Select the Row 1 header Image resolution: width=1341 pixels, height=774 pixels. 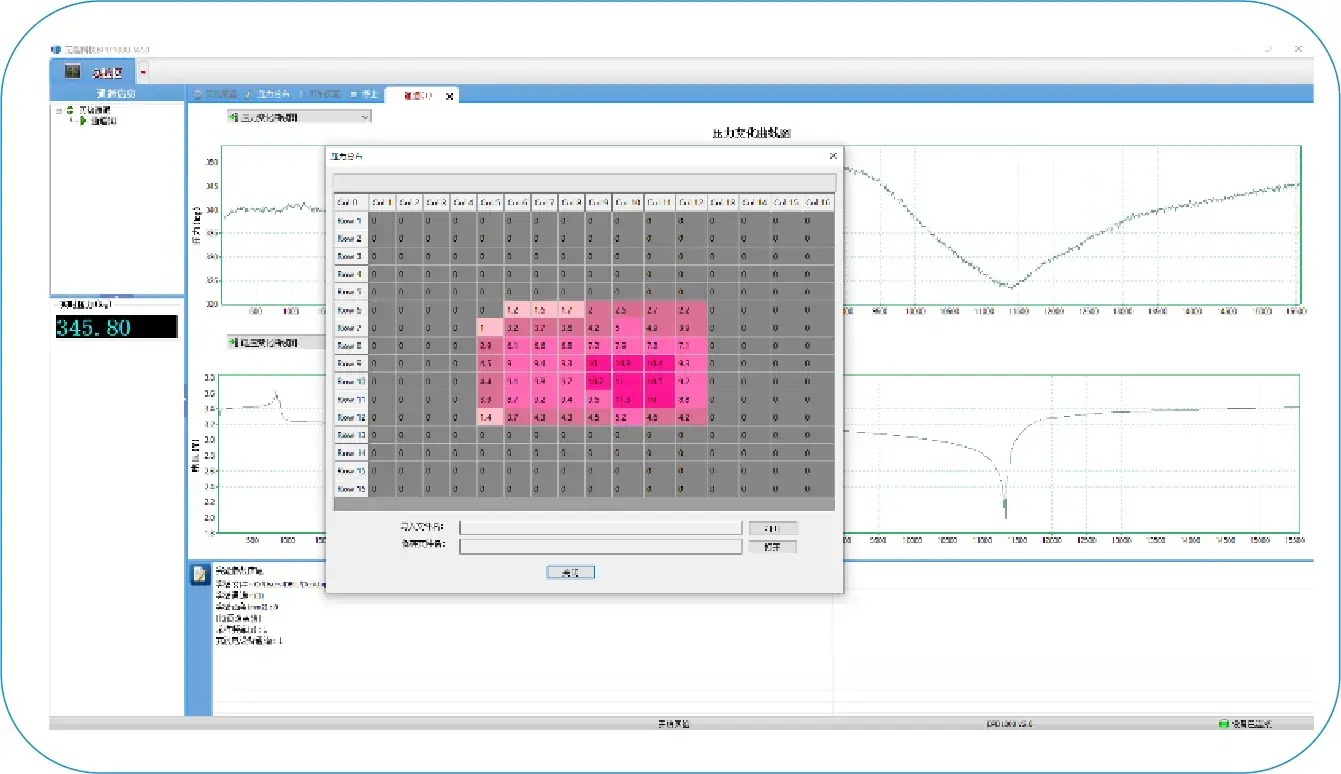(x=350, y=221)
